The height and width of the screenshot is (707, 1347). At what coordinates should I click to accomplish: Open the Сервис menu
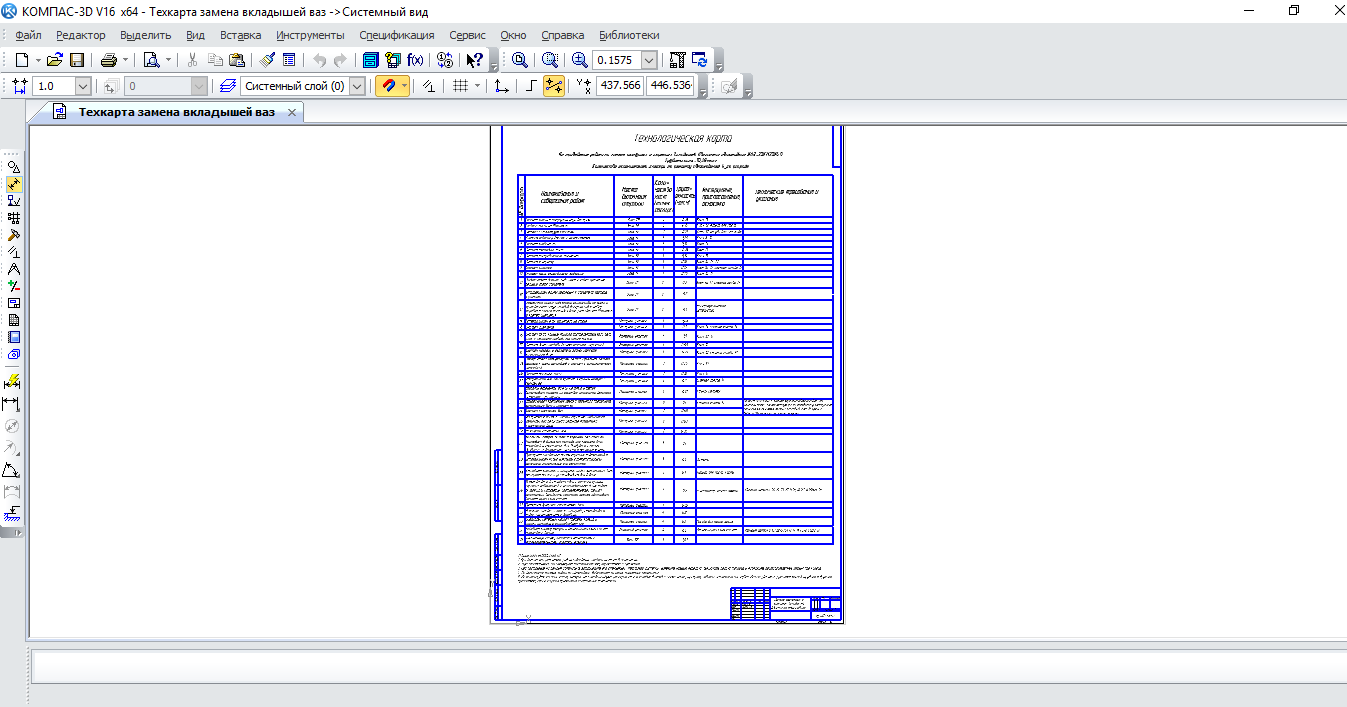click(x=468, y=35)
